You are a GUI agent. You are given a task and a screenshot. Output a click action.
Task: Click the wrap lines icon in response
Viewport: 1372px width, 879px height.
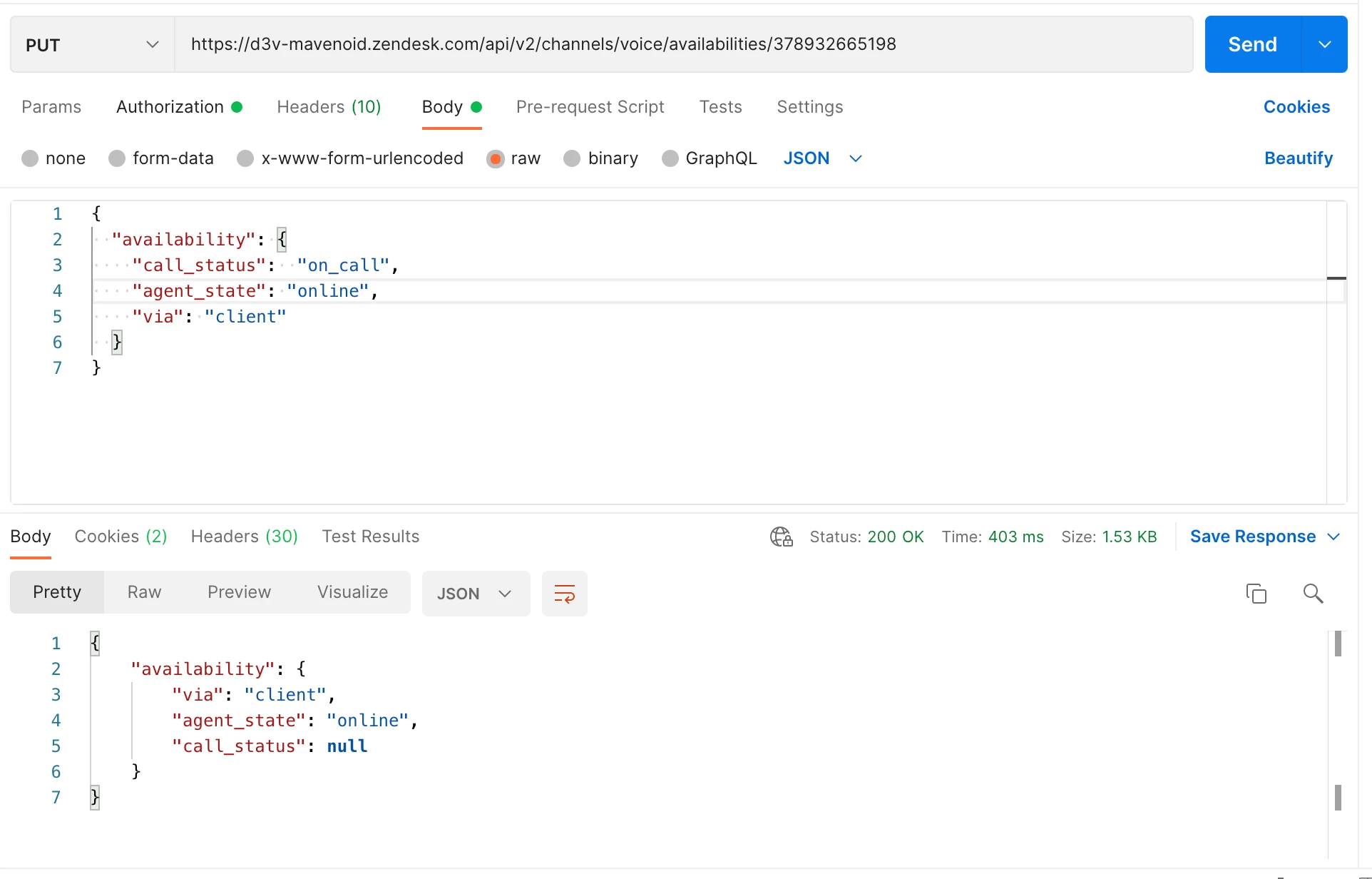pyautogui.click(x=564, y=594)
